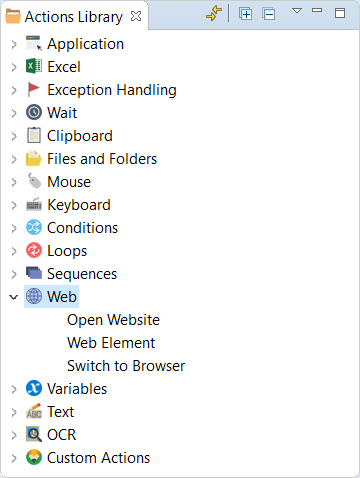
Task: Click the red flag Exception Handling icon
Action: click(x=34, y=89)
